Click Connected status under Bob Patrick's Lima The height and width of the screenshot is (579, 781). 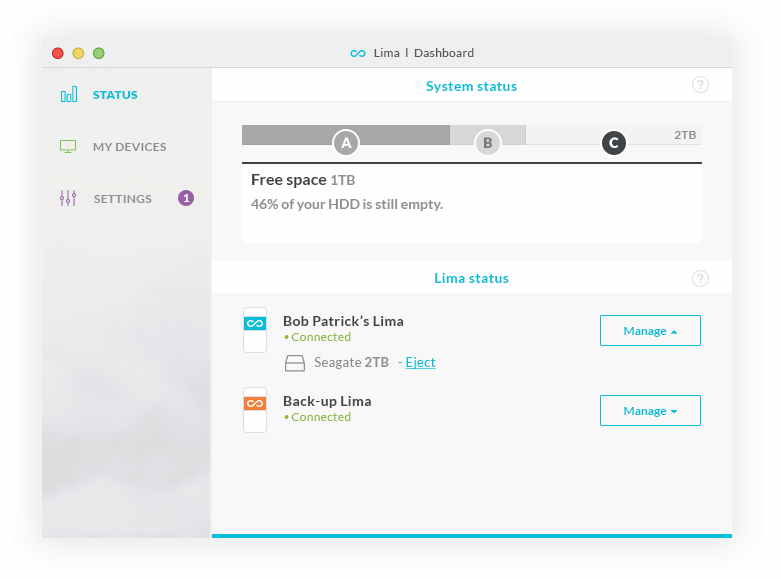tap(317, 337)
